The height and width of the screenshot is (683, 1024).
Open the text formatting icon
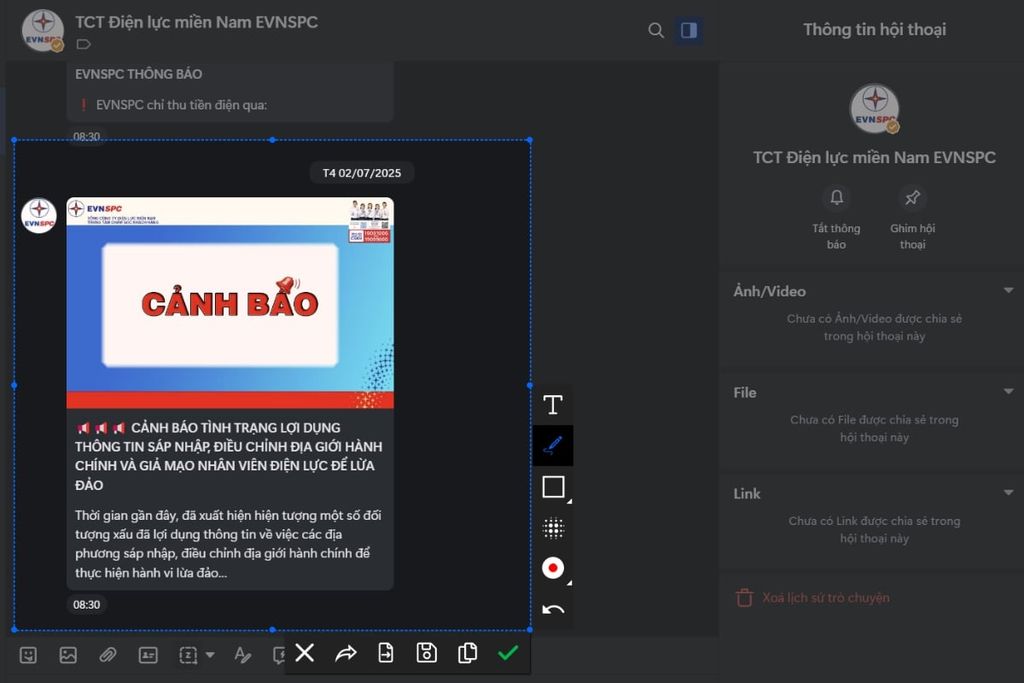tap(242, 655)
